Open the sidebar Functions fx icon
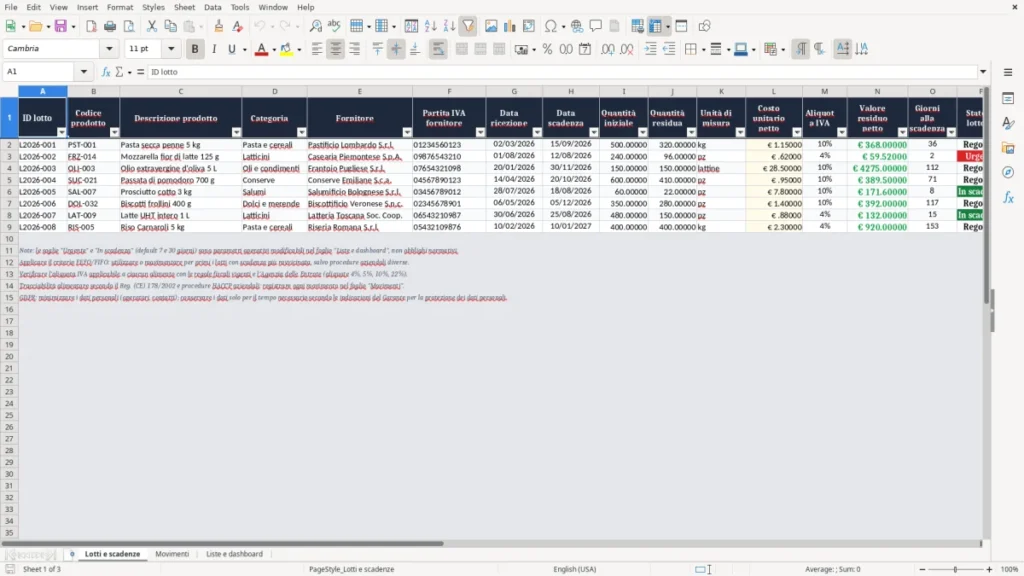 click(x=1008, y=198)
